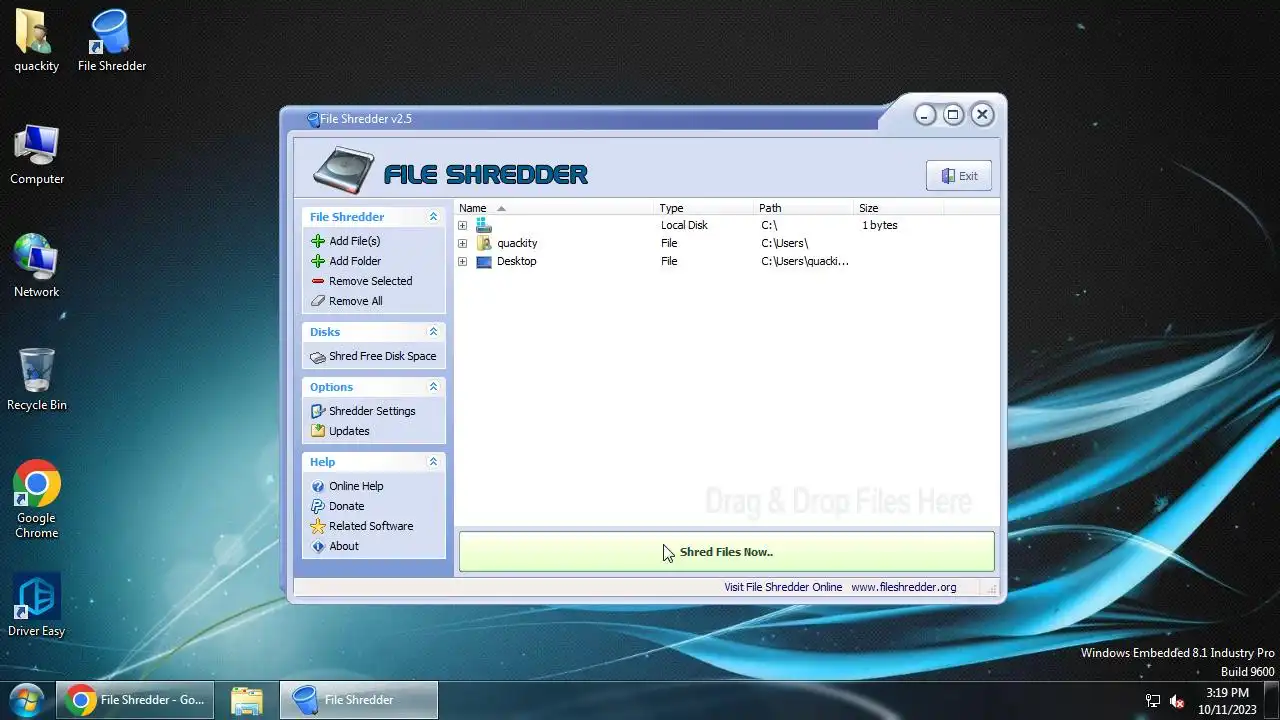Select the Recycle Bin desktop icon
This screenshot has width=1280, height=720.
(x=37, y=380)
